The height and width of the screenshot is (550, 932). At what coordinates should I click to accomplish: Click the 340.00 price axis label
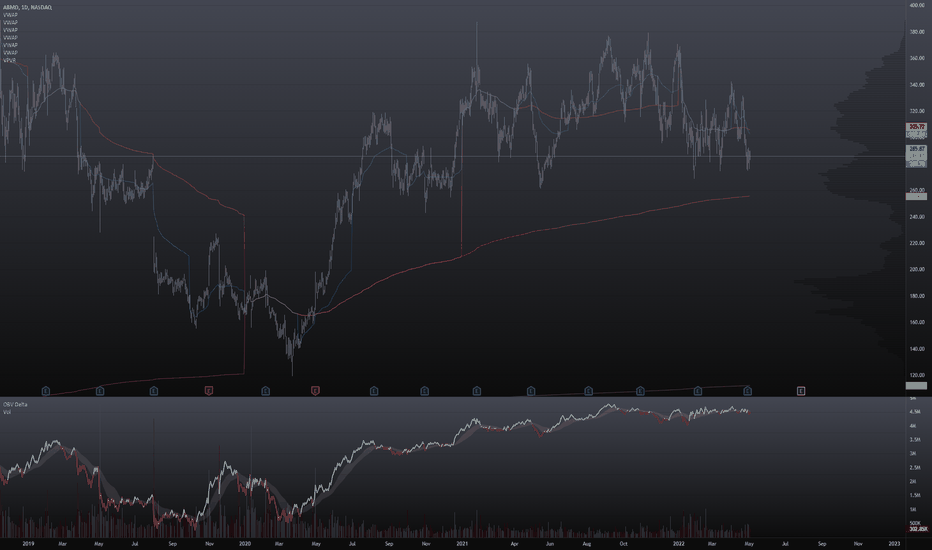(916, 84)
